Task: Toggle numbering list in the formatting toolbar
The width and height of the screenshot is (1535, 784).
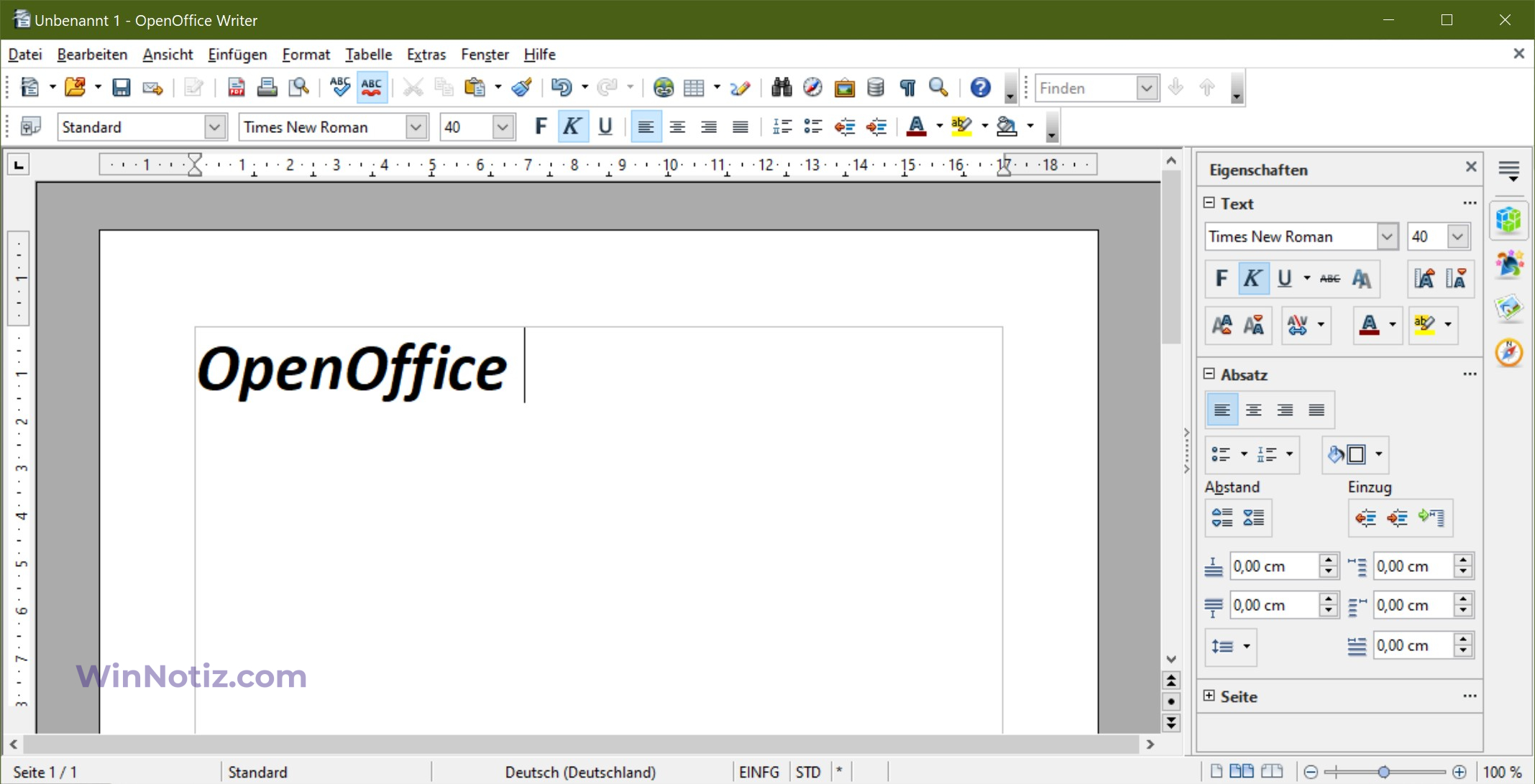Action: pyautogui.click(x=782, y=127)
